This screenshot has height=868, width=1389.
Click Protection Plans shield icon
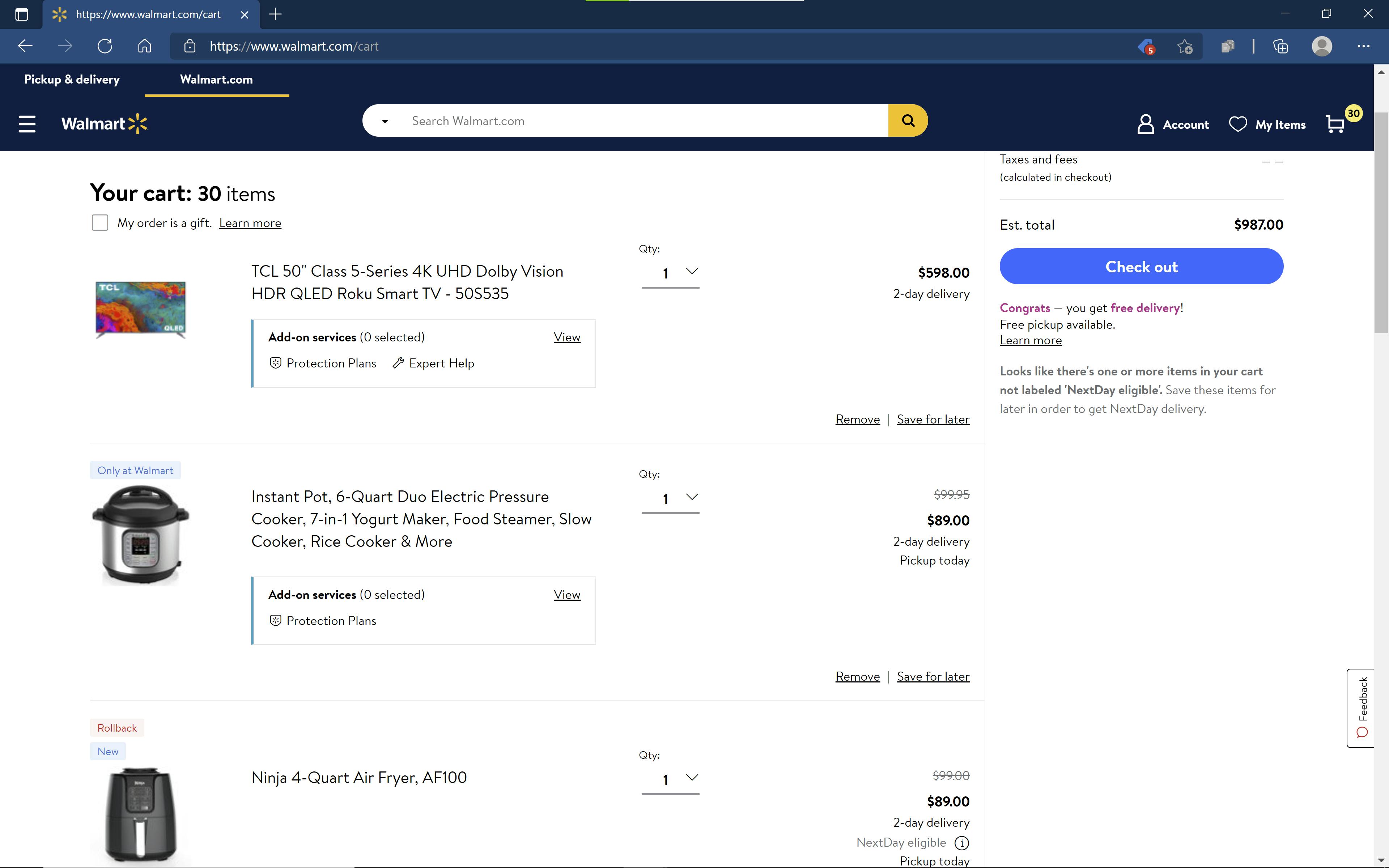click(275, 363)
